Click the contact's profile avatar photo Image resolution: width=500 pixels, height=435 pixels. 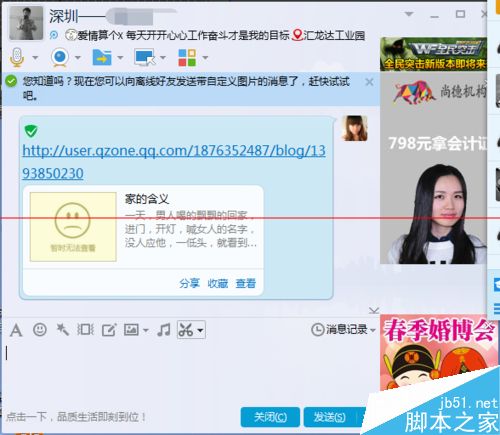tap(26, 23)
